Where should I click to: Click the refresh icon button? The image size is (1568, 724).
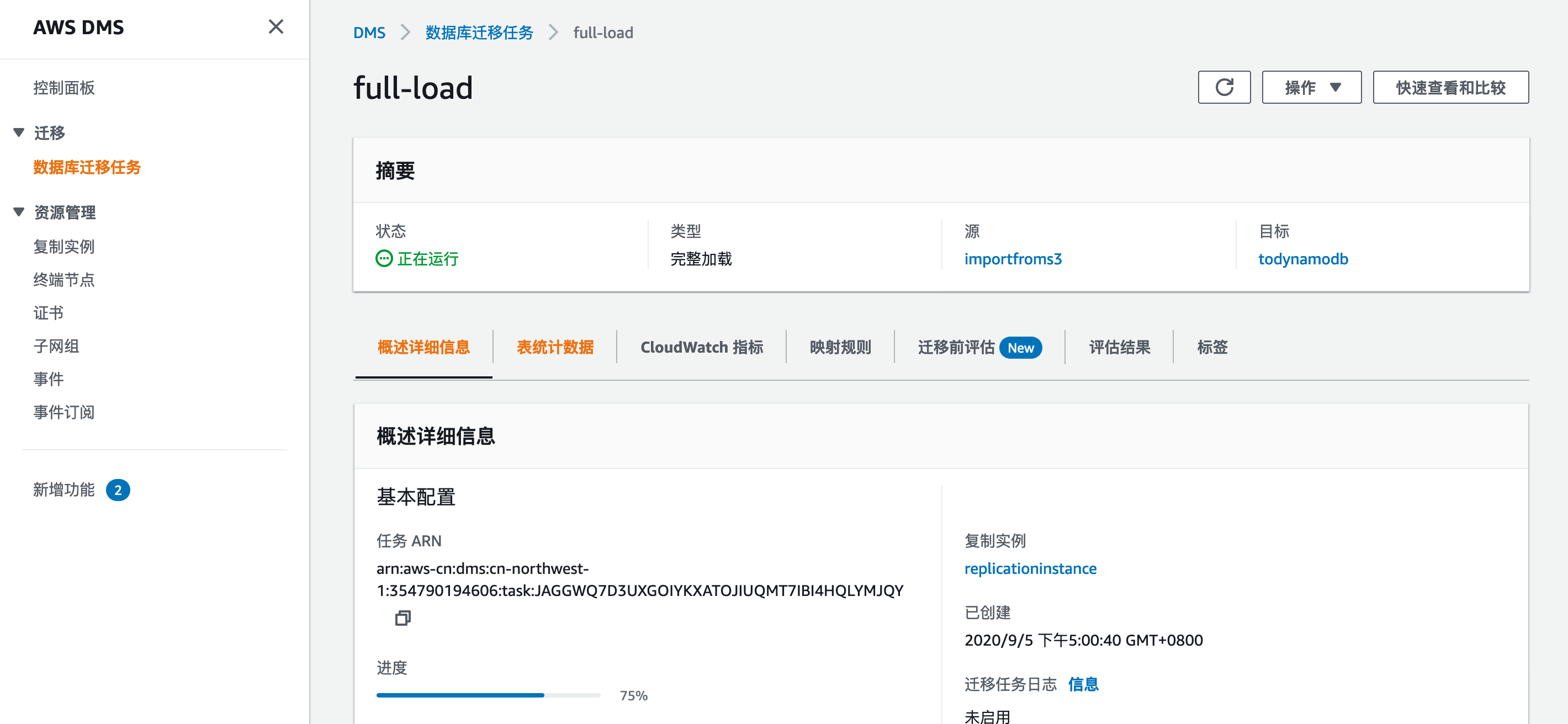pos(1223,87)
